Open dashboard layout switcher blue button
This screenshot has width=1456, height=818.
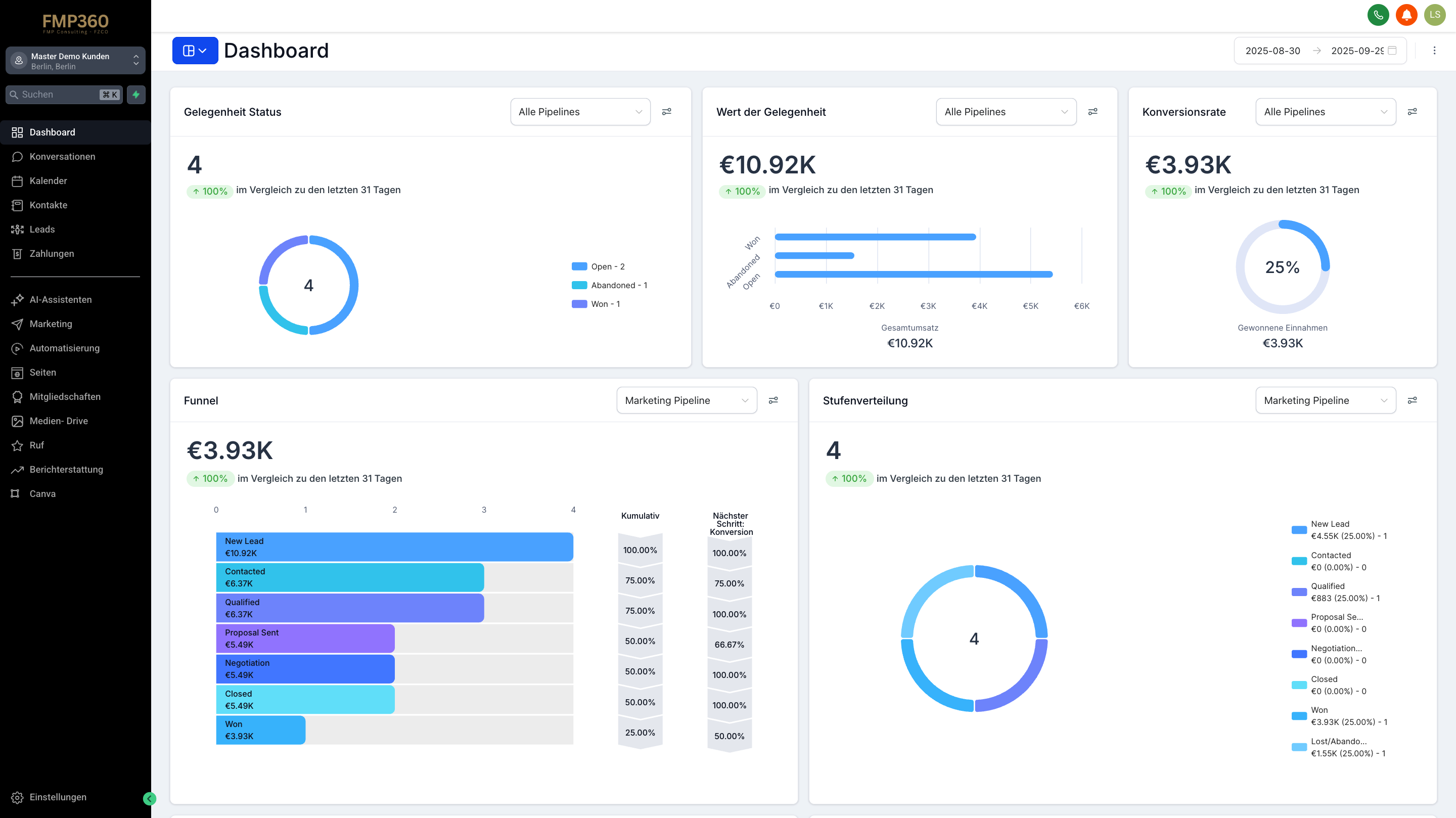(195, 51)
